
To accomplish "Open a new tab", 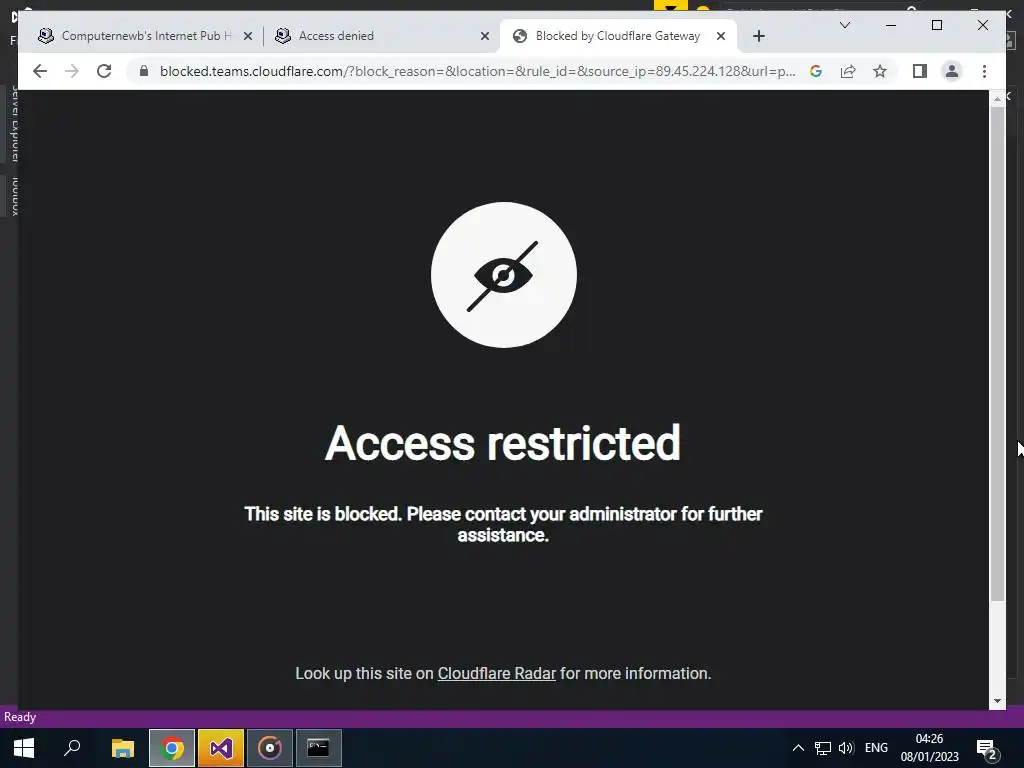I will 758,36.
